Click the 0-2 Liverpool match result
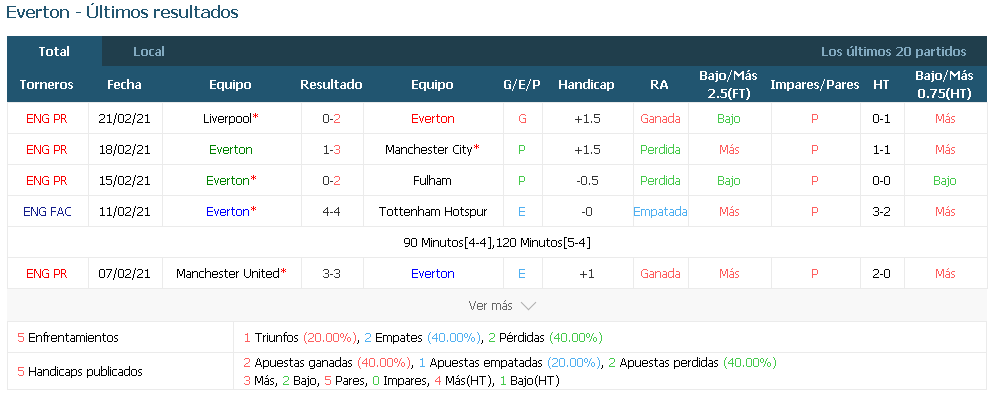The image size is (998, 398). [331, 118]
